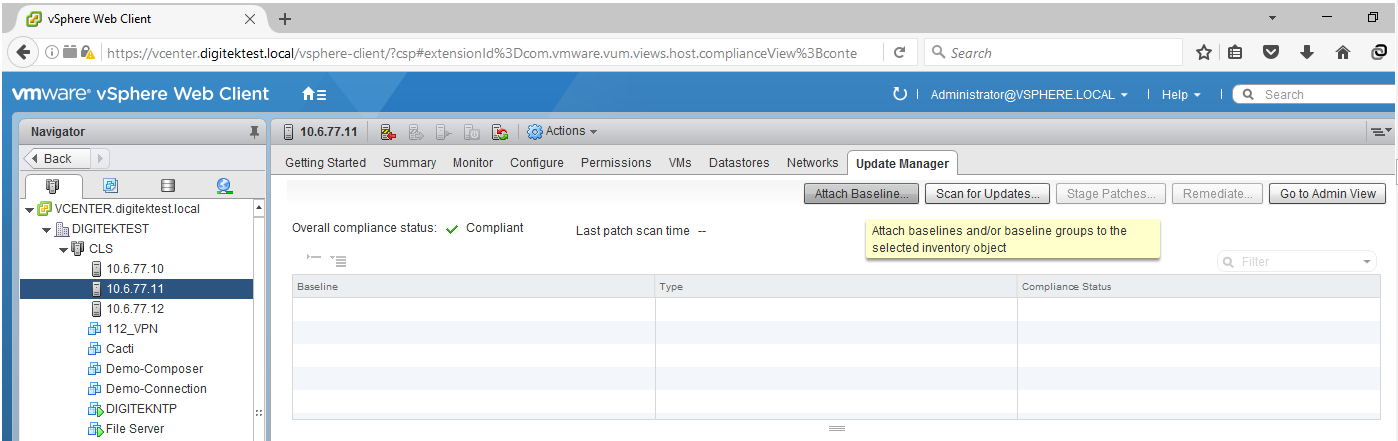
Task: Select the 112_VPN virtual machine
Action: coord(124,329)
